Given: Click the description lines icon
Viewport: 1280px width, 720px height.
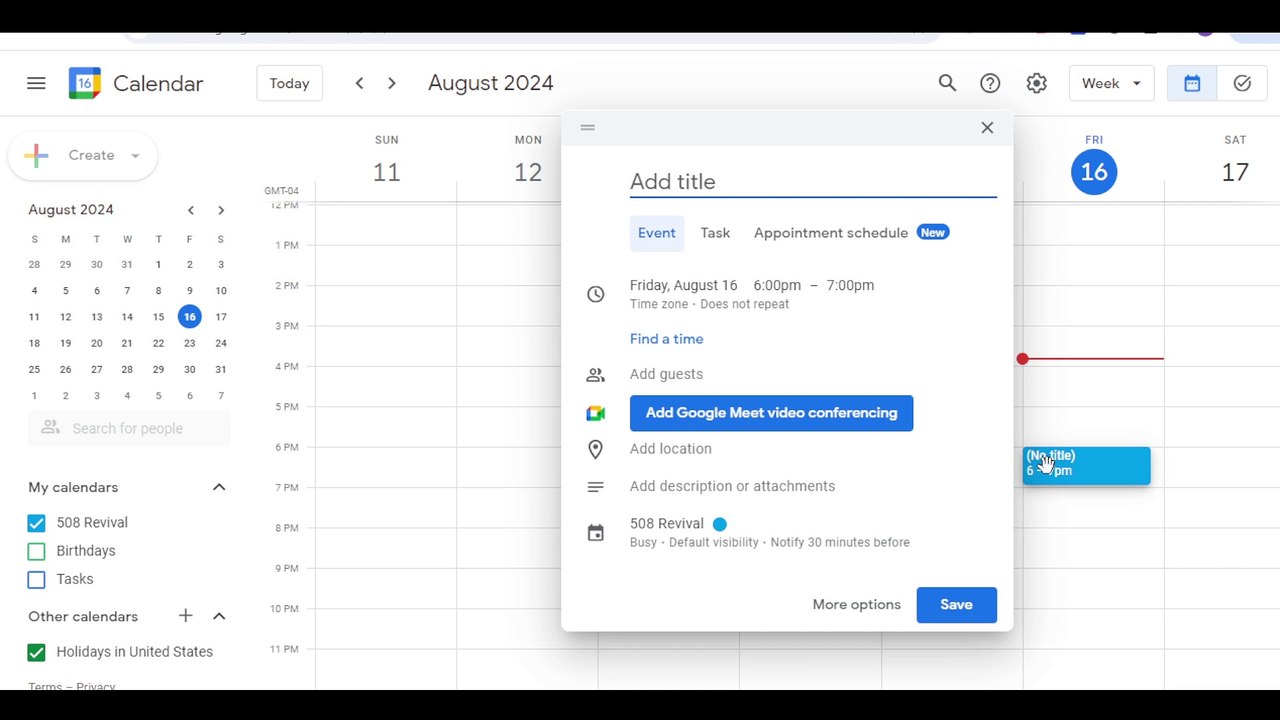Looking at the screenshot, I should pos(595,487).
